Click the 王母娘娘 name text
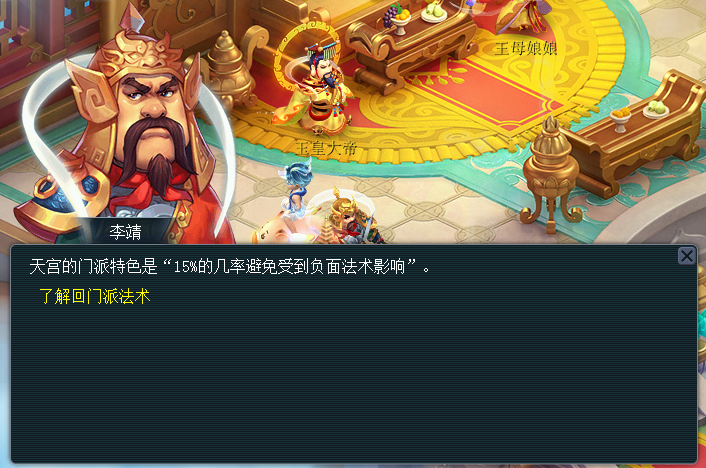 point(526,49)
